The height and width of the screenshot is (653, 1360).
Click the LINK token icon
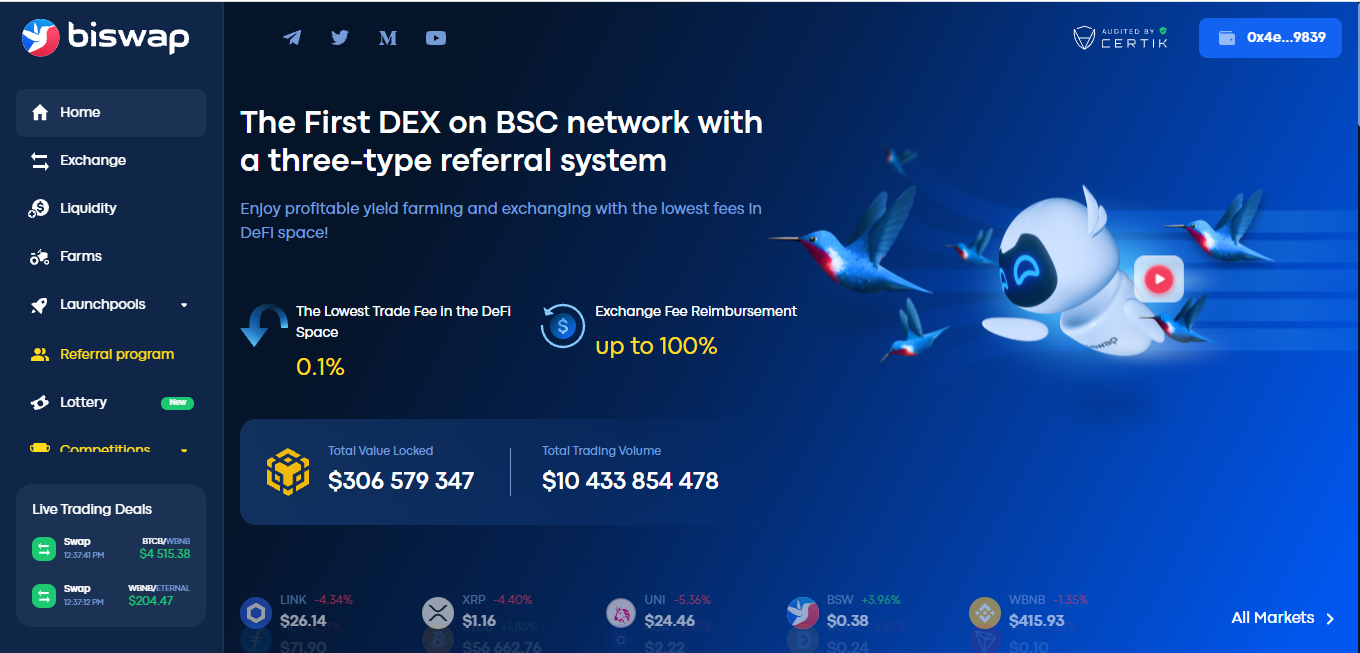[256, 612]
